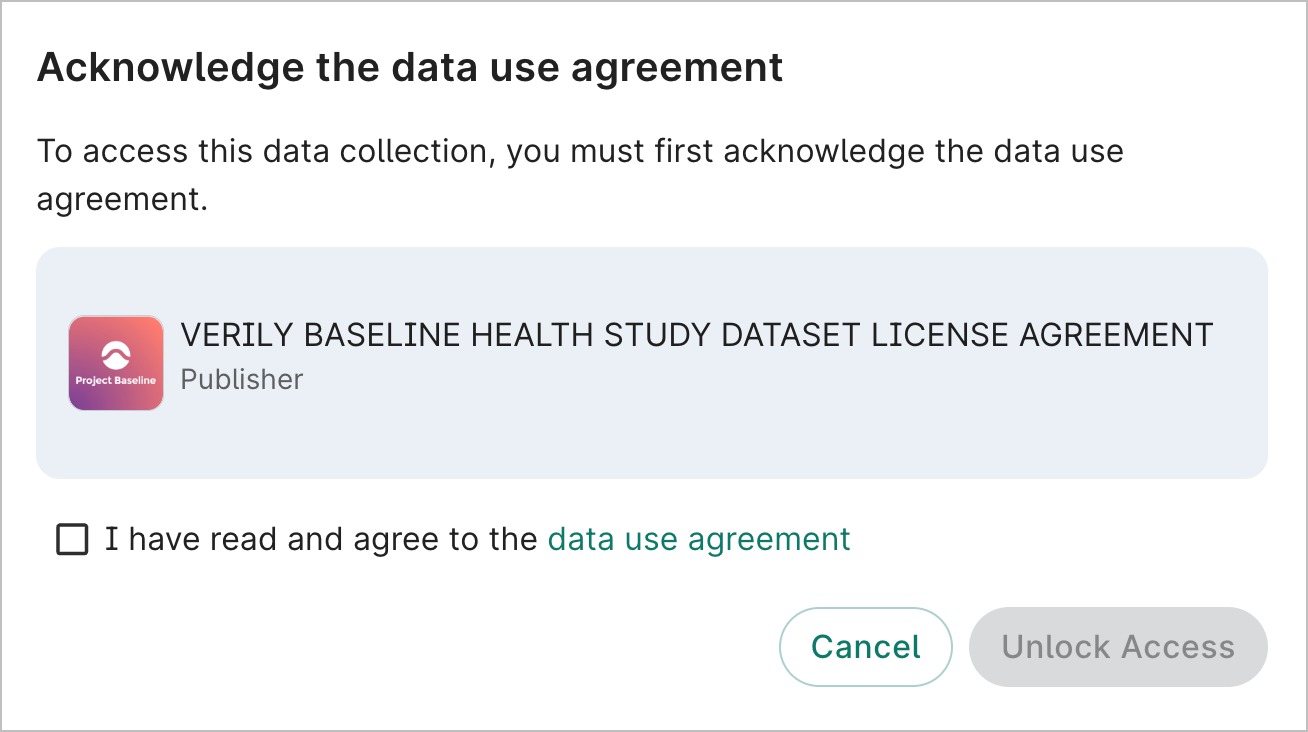Click the 'Publisher' label under the agreement title

[241, 380]
